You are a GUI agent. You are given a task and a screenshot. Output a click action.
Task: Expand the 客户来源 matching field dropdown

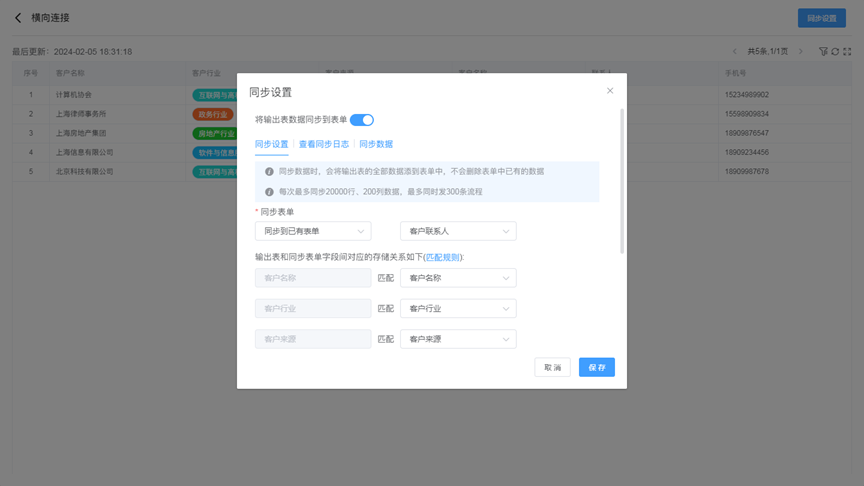[458, 339]
